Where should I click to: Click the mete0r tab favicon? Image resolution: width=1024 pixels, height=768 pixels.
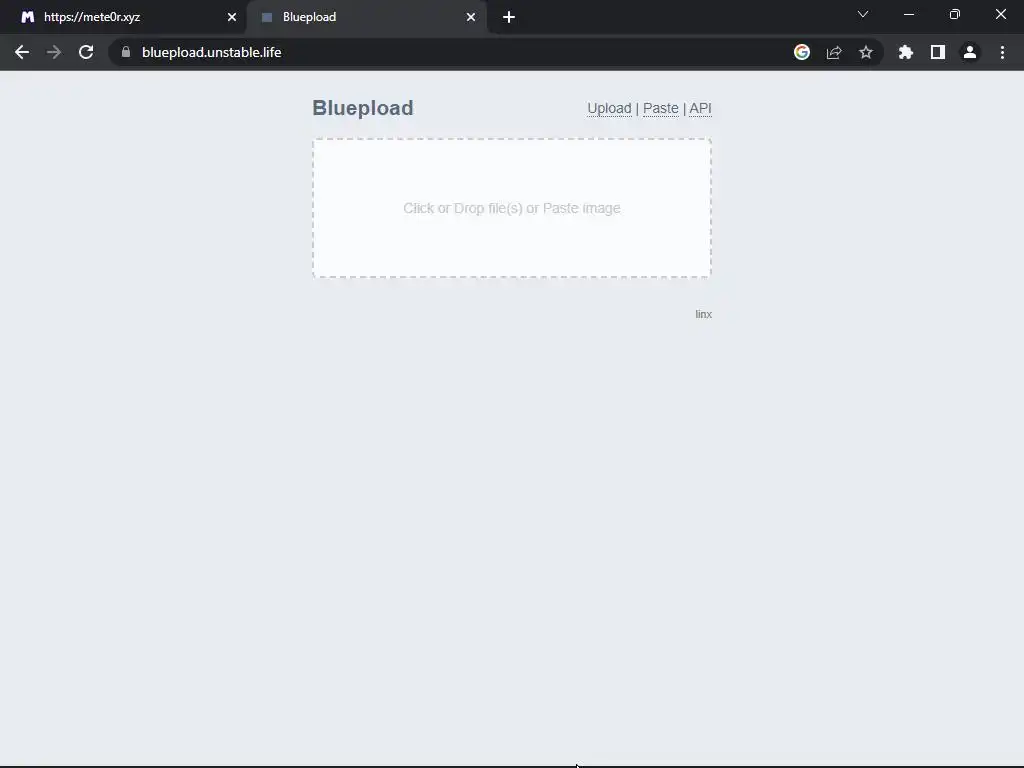tap(27, 17)
